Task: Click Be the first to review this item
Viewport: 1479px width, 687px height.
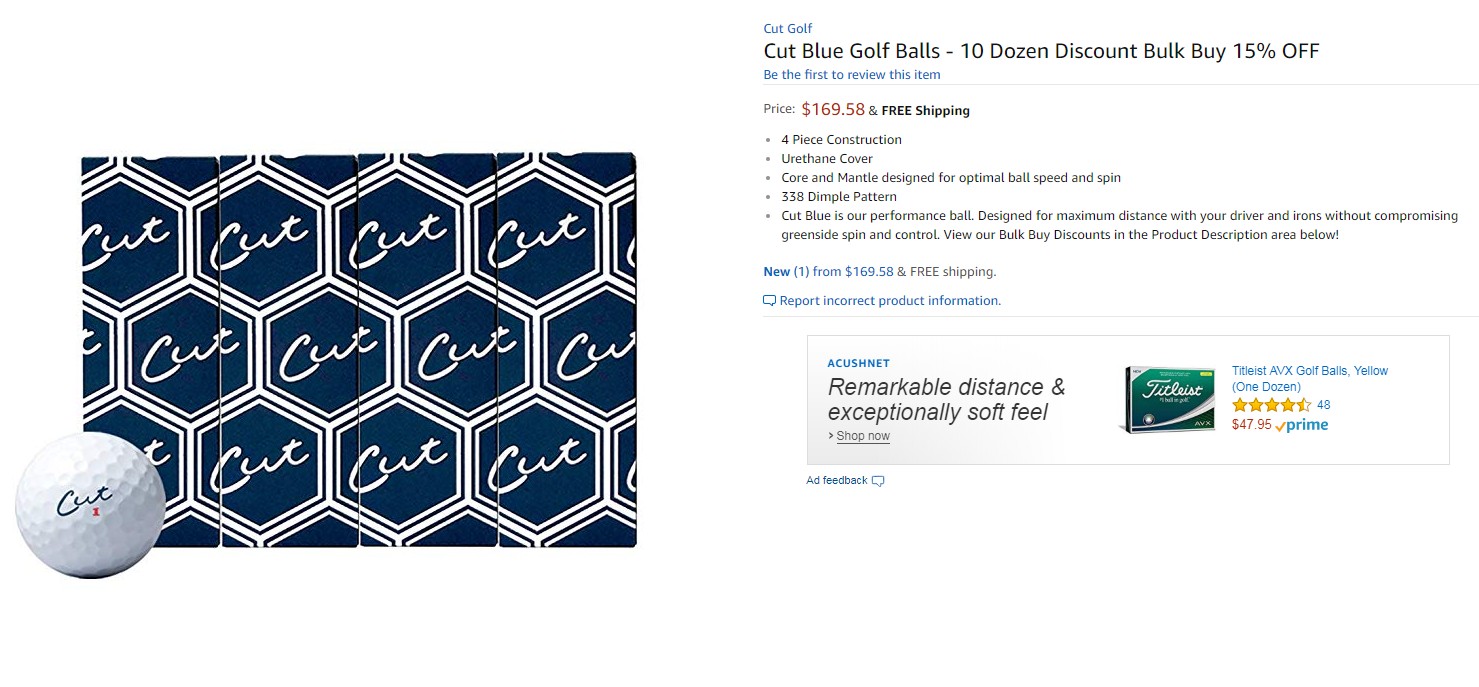Action: click(x=851, y=75)
